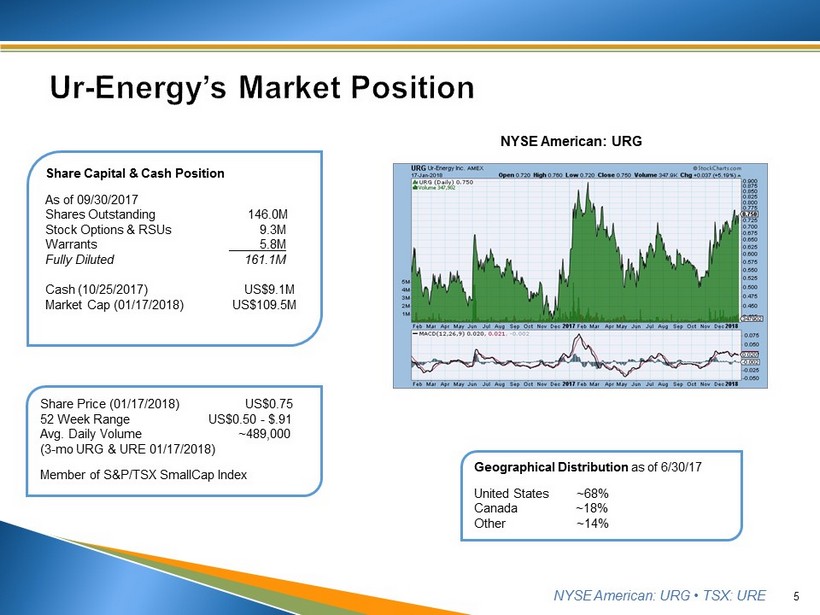The image size is (820, 615).
Task: Select the Share Capital & Cash Position heading
Action: 136,173
